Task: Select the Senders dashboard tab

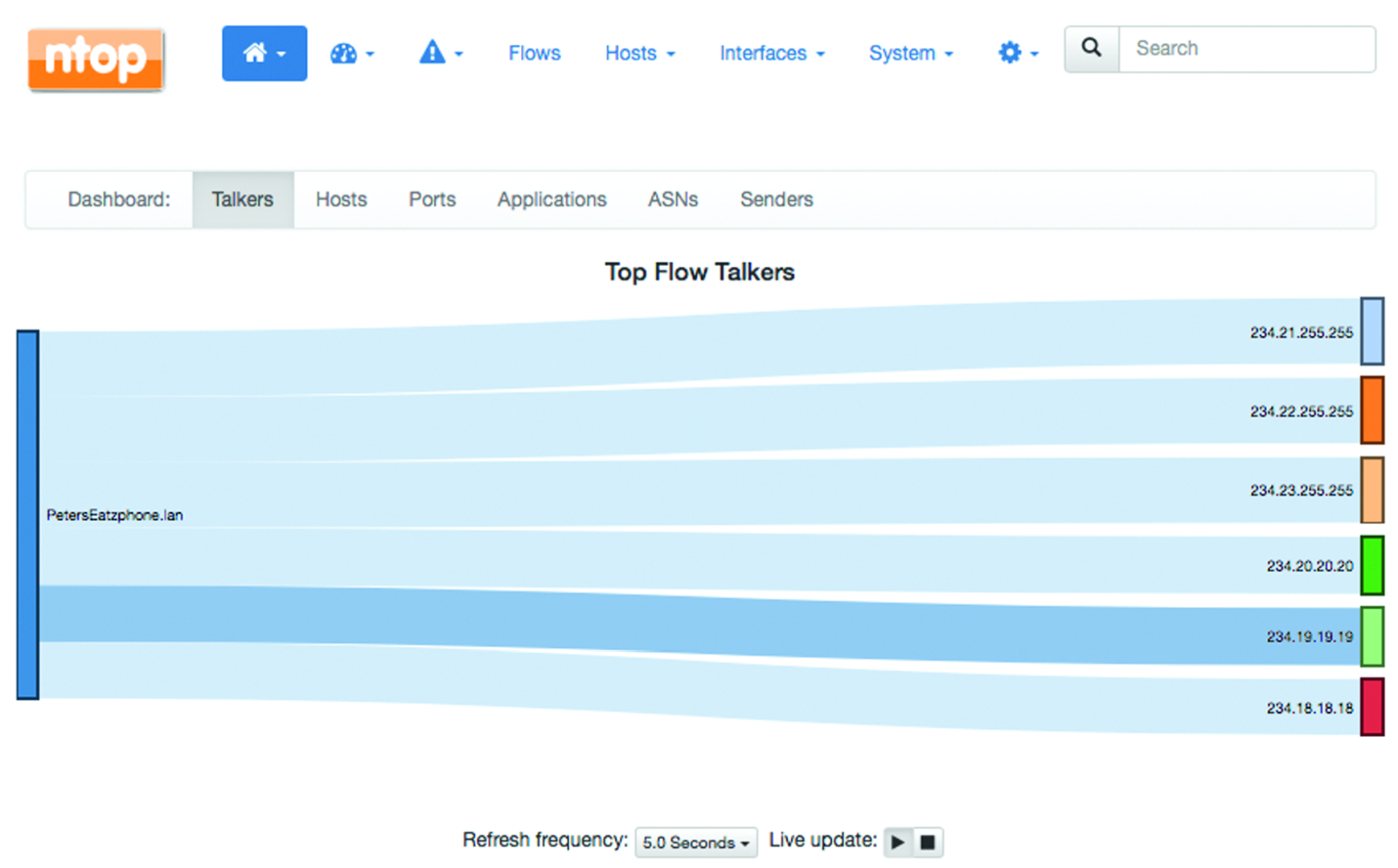Action: pyautogui.click(x=776, y=199)
